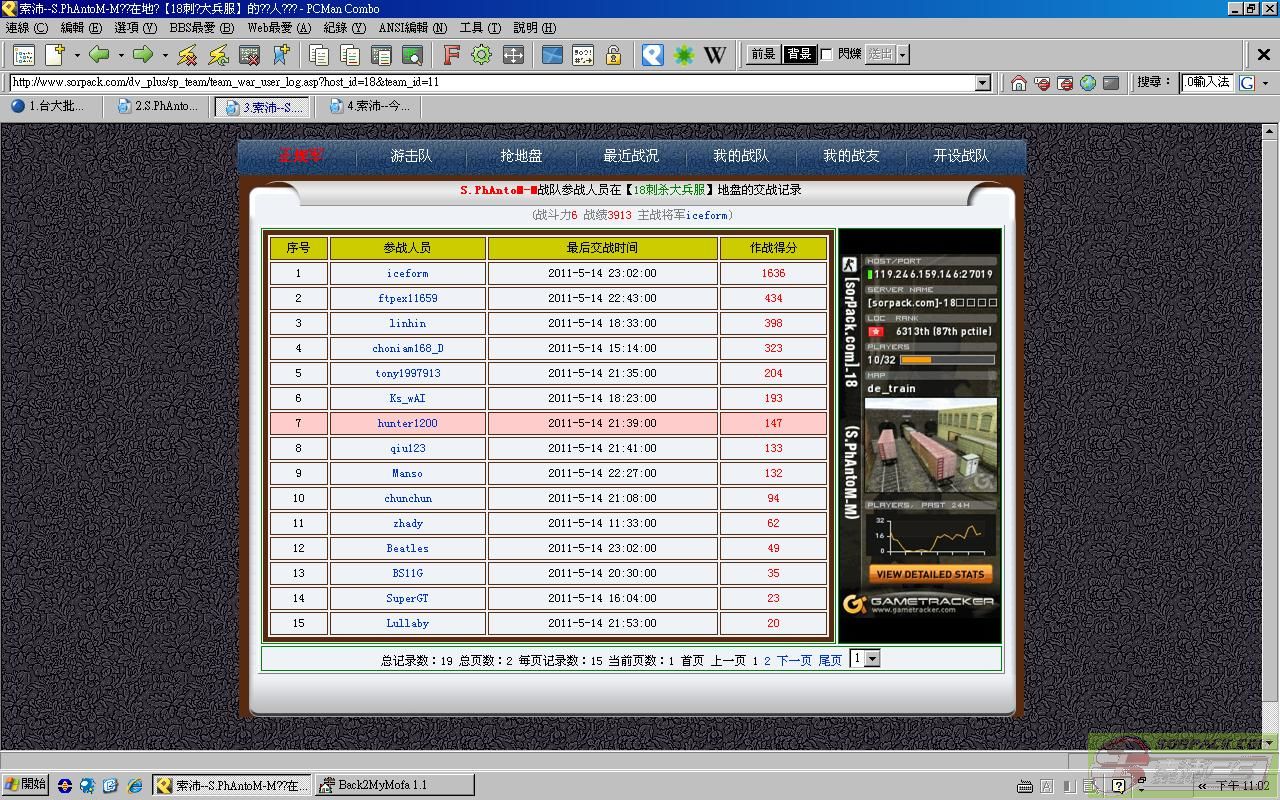1280x800 pixels.
Task: Click the green gear settings icon
Action: point(481,55)
